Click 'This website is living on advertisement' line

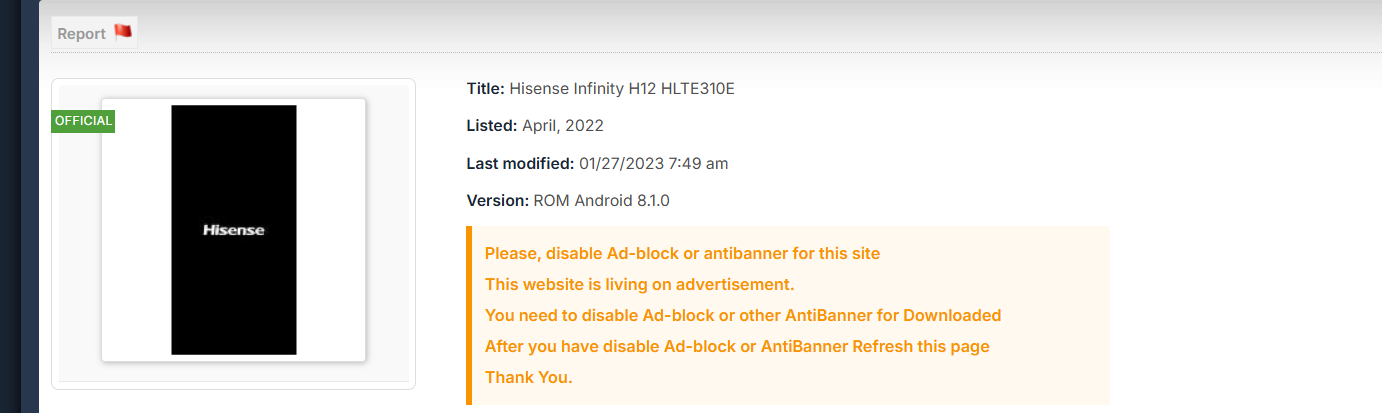[x=639, y=284]
